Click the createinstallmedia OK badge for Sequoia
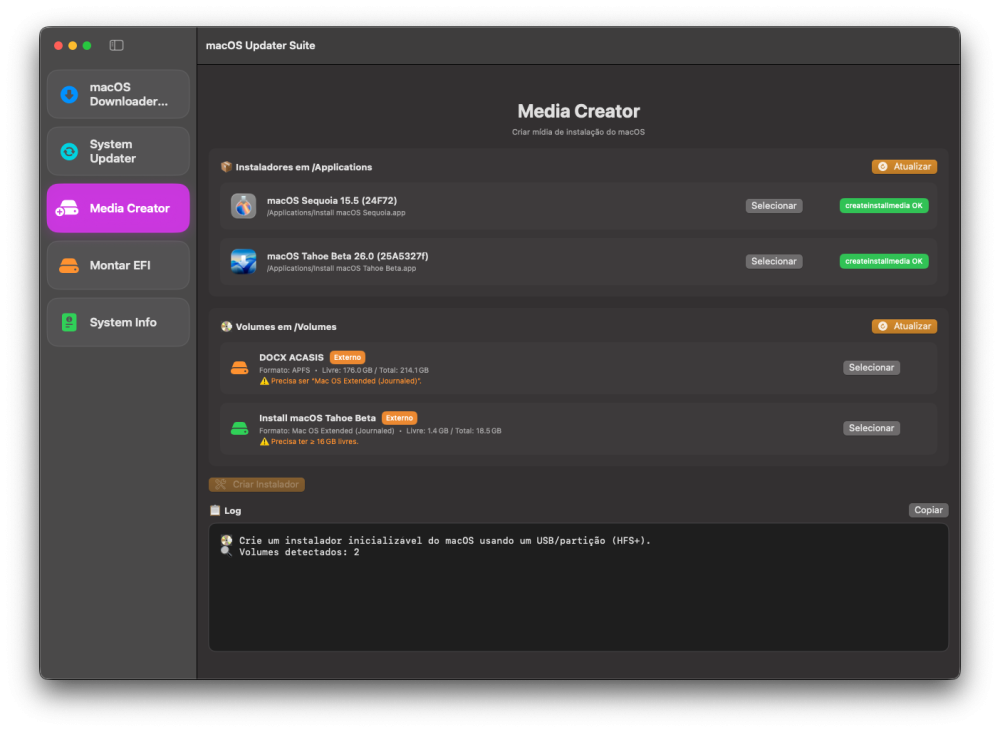This screenshot has height=732, width=1000. (x=884, y=206)
